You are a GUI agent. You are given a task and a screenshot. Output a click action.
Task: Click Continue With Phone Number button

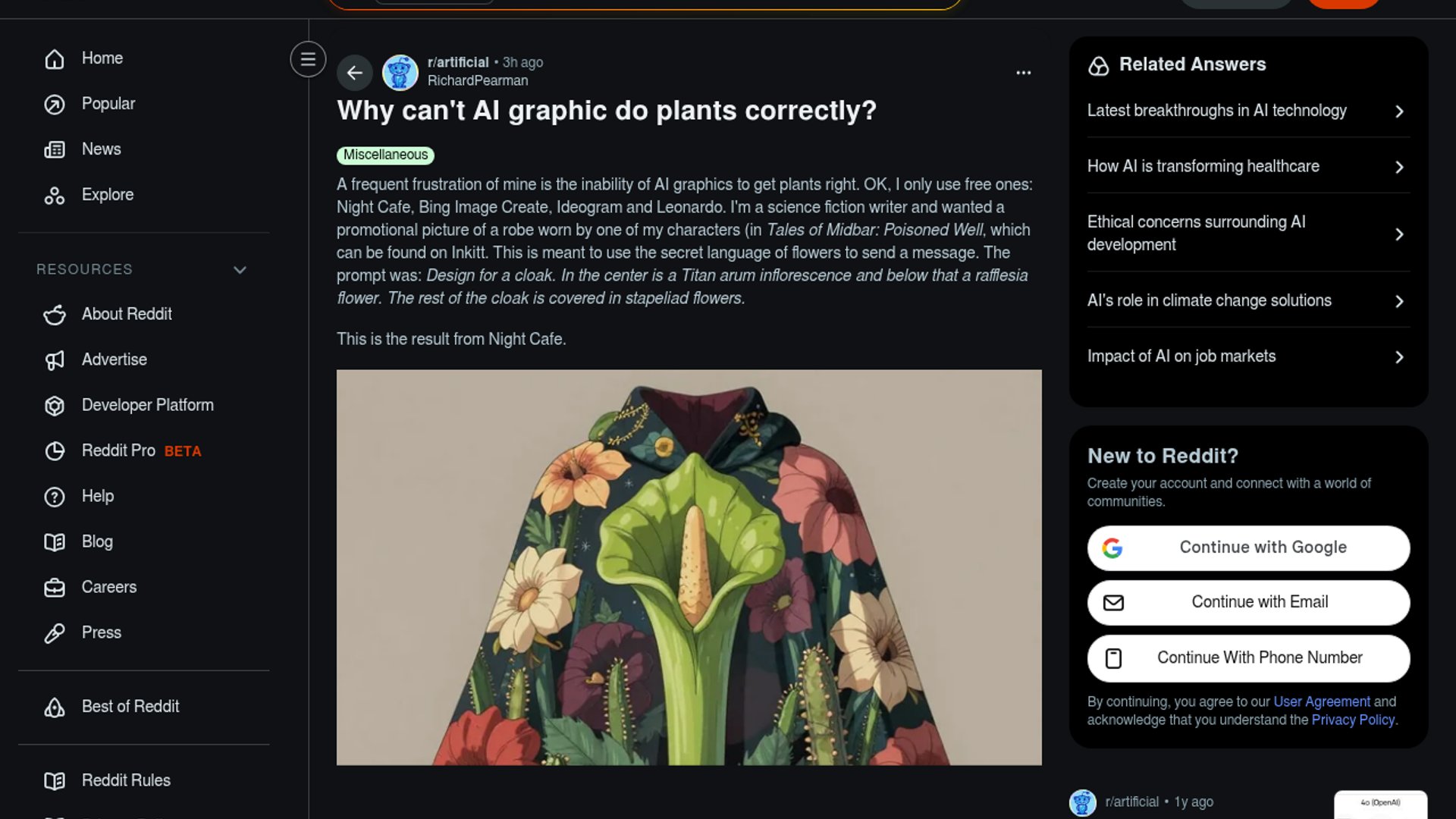[x=1248, y=658]
